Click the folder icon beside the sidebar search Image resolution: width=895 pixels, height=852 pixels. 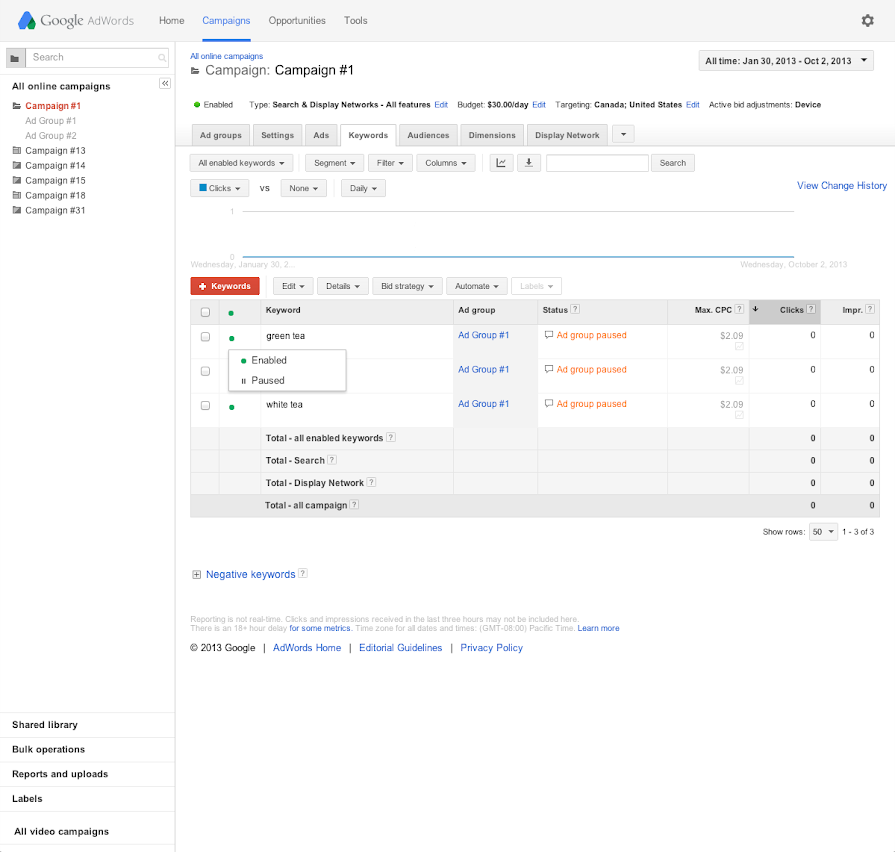pos(15,58)
